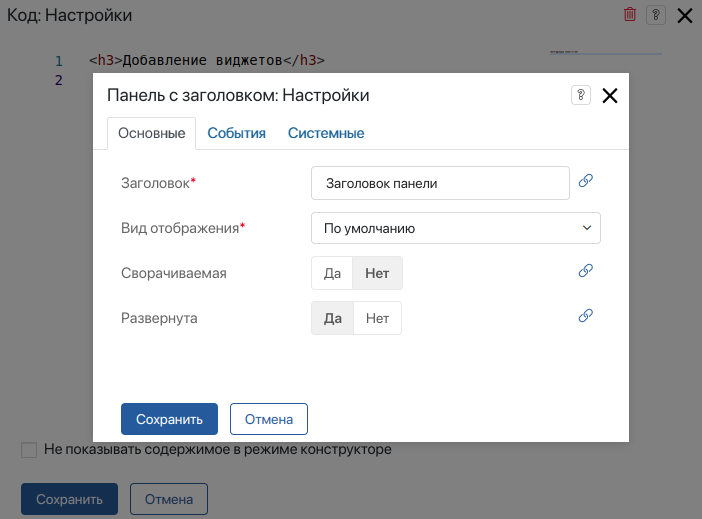
Task: Switch to the Системные tab
Action: tap(326, 133)
